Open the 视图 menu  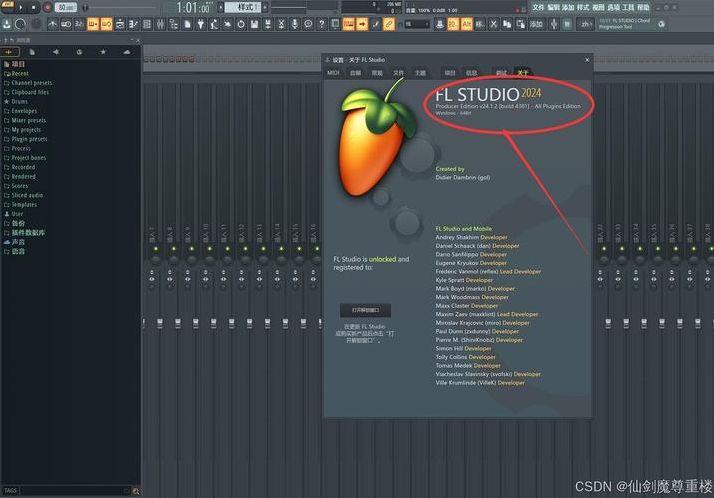pyautogui.click(x=598, y=7)
